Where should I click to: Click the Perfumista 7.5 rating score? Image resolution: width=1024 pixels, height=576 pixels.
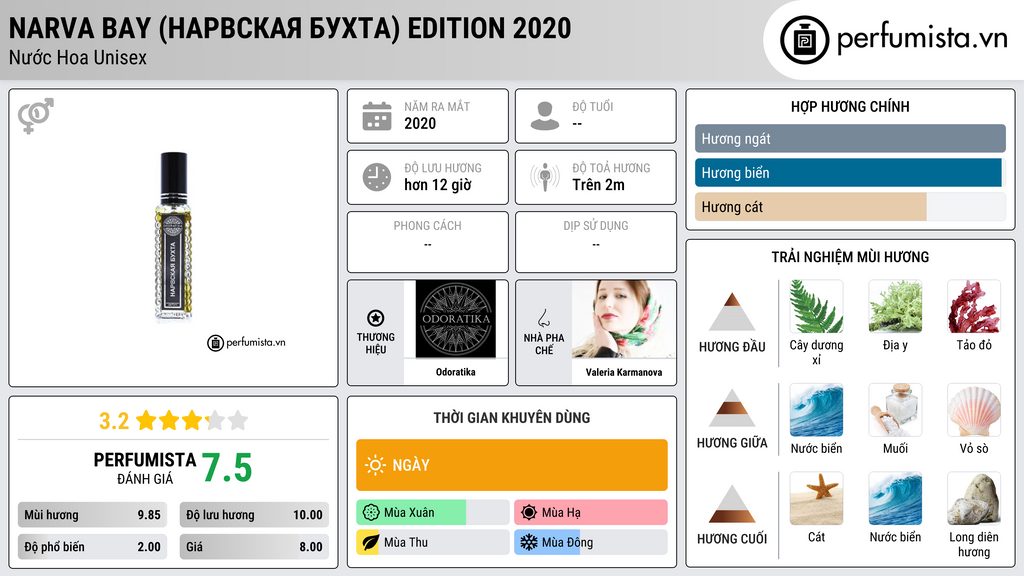tap(226, 468)
